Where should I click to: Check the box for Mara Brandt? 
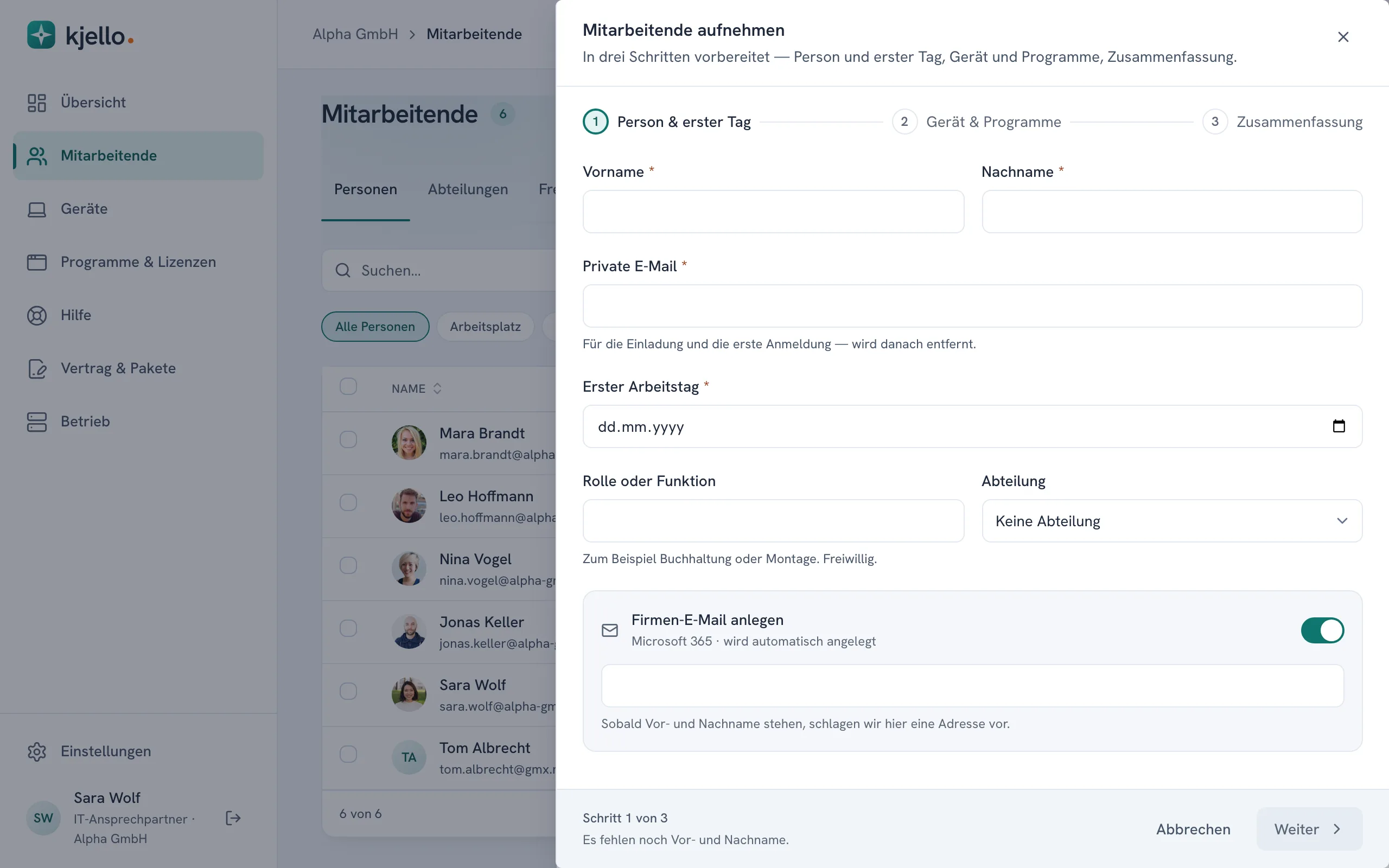[x=348, y=440]
